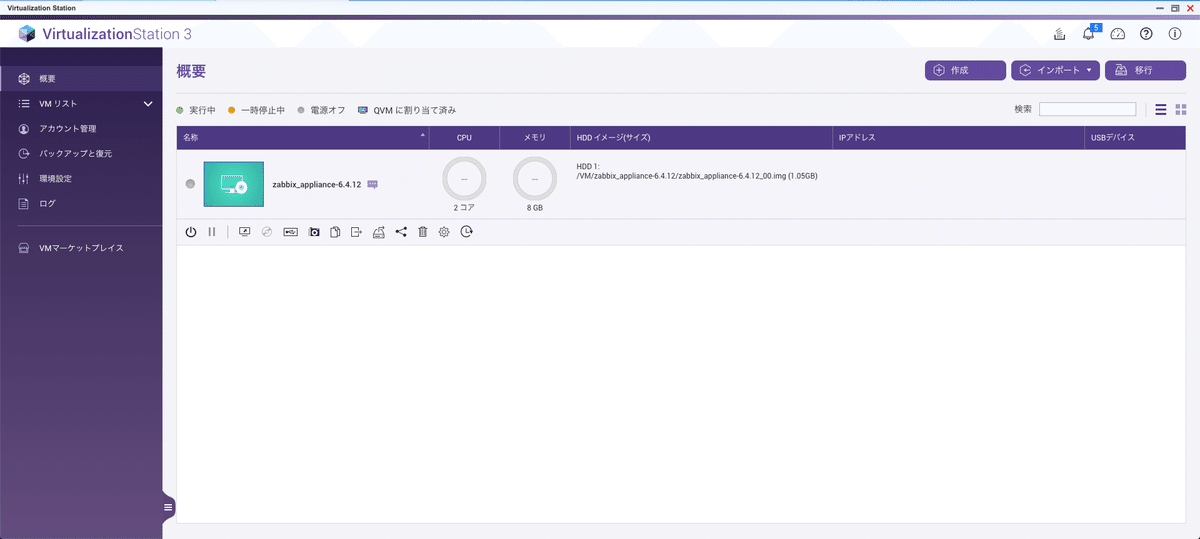Open VM schedule clock icon
Image resolution: width=1200 pixels, height=539 pixels.
[467, 232]
